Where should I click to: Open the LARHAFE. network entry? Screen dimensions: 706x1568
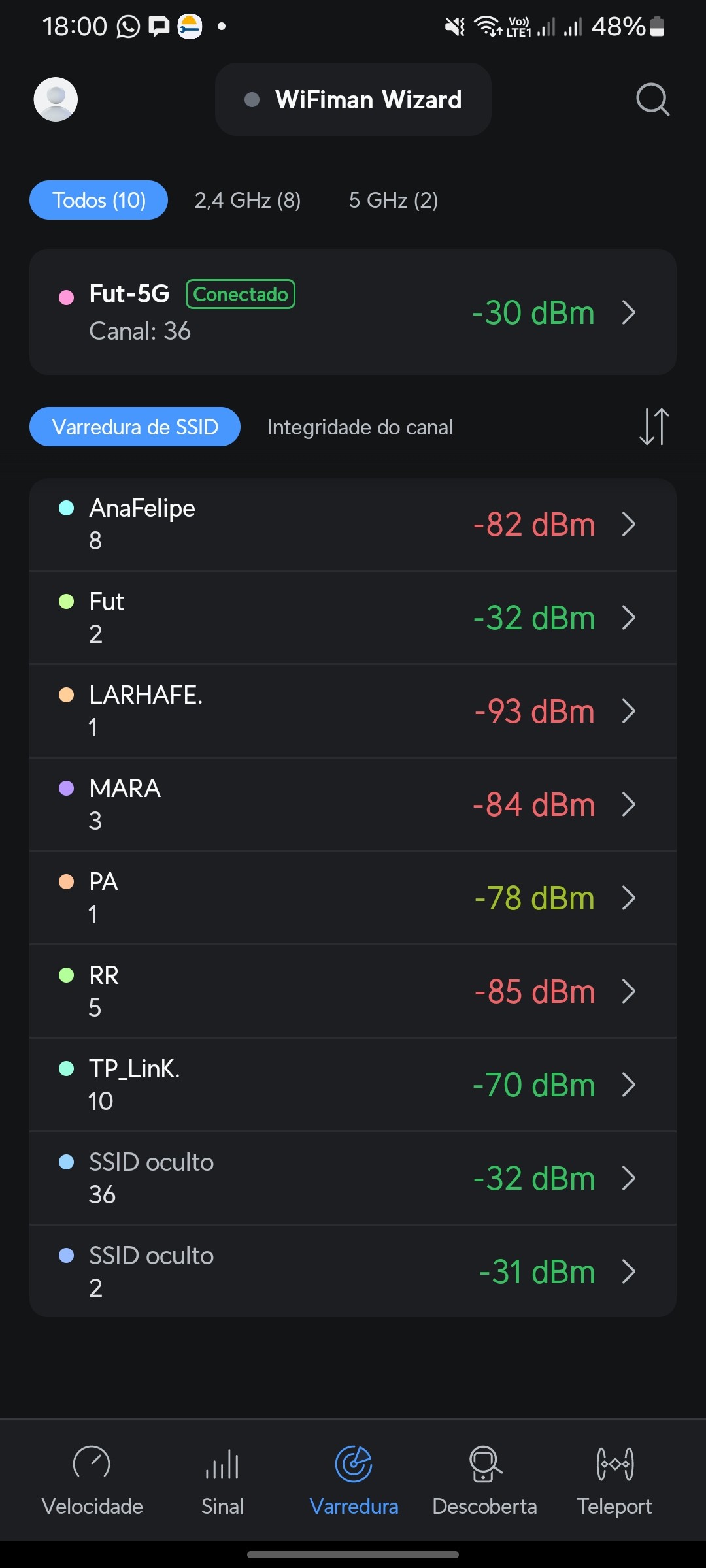click(x=327, y=711)
